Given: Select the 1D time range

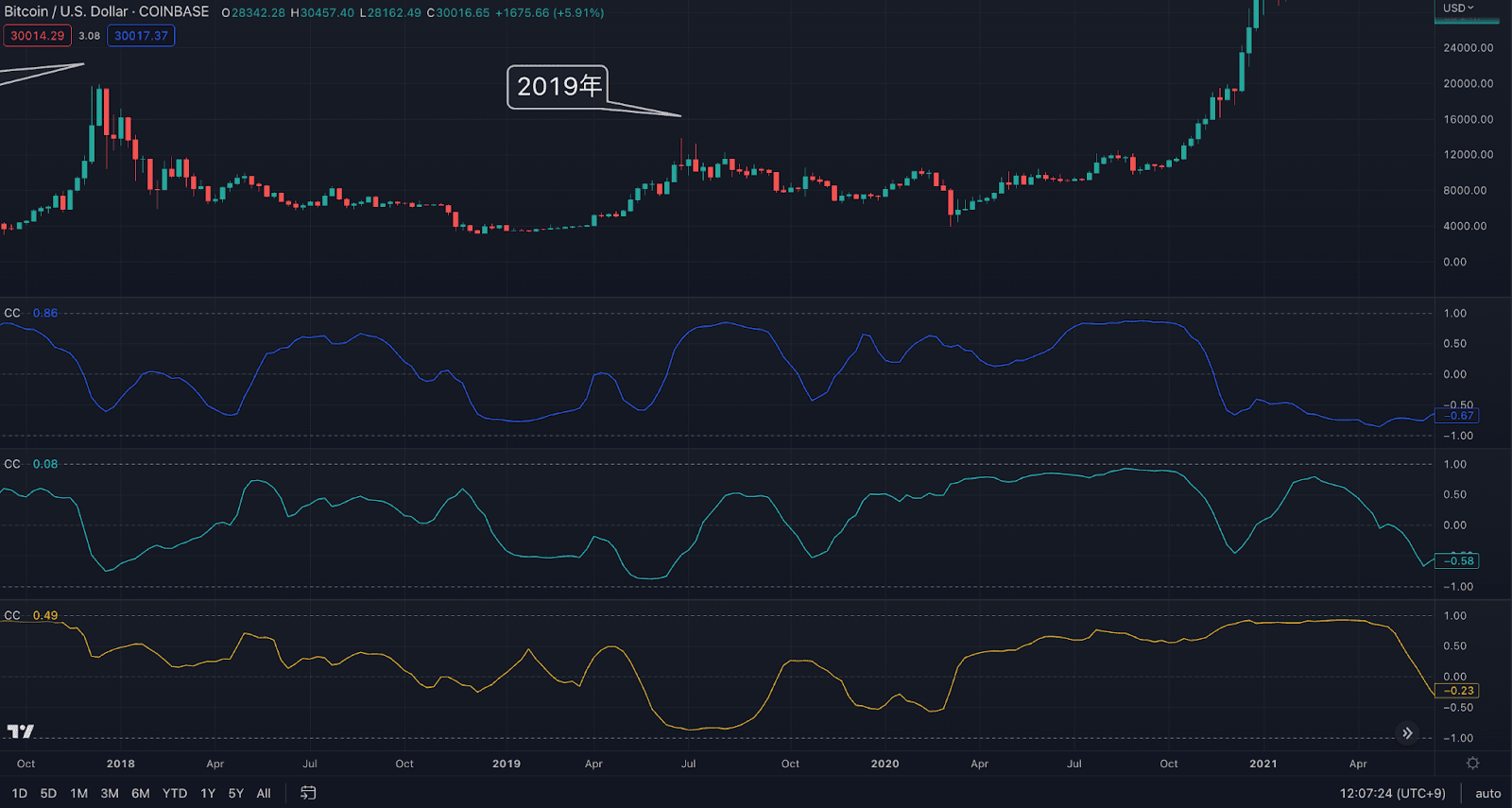Looking at the screenshot, I should click(20, 793).
